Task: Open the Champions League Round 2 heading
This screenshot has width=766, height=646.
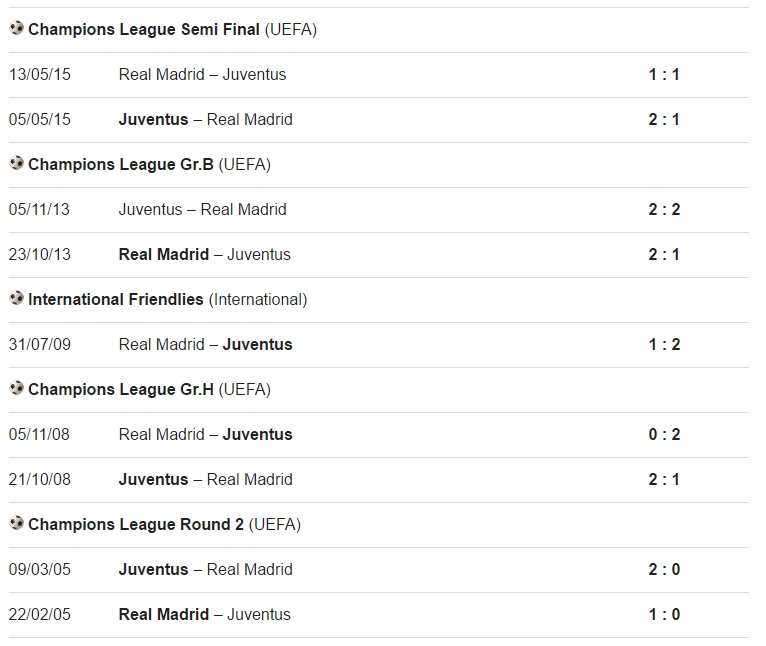Action: 165,524
